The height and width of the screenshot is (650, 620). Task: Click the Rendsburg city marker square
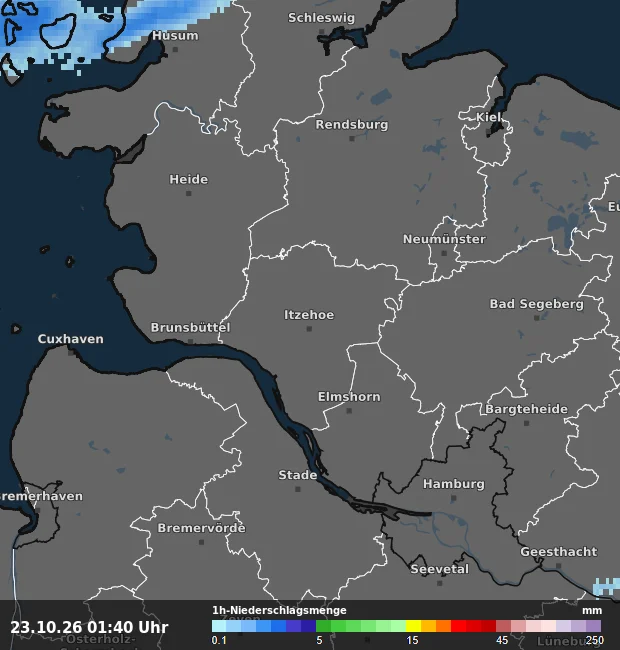(x=352, y=138)
